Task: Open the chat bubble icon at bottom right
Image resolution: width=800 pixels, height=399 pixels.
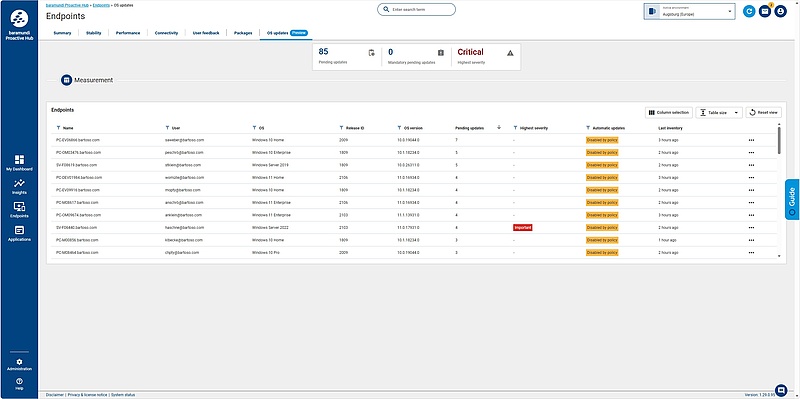Action: coord(781,390)
